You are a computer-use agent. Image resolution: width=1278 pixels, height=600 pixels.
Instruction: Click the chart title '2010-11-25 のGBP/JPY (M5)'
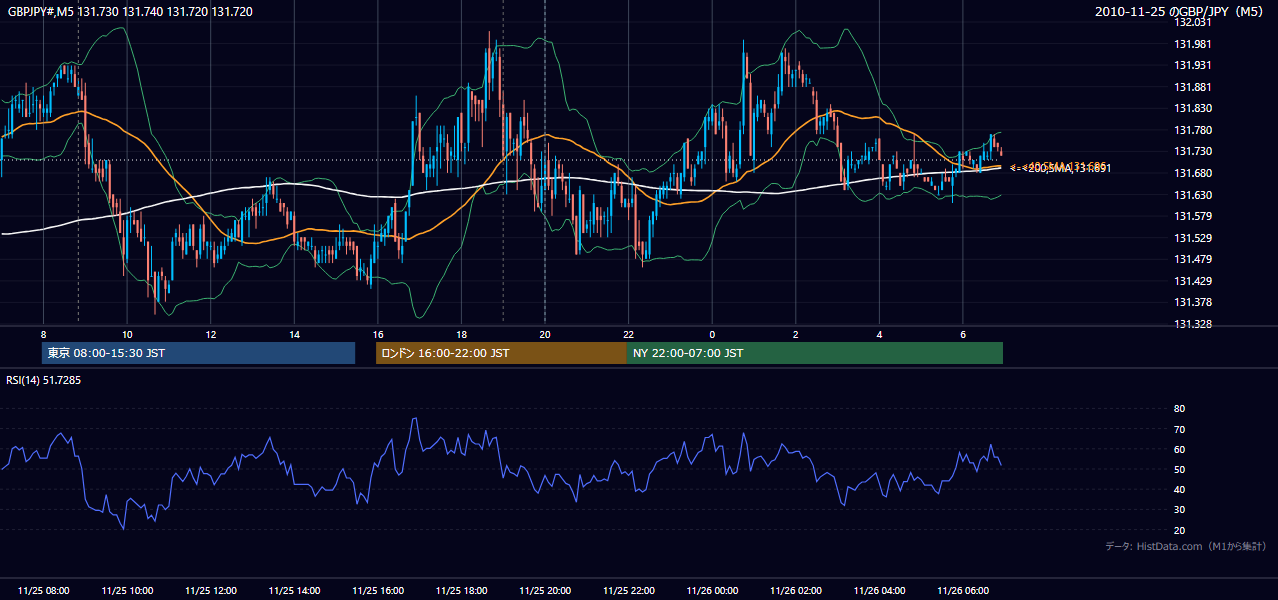tap(1180, 11)
